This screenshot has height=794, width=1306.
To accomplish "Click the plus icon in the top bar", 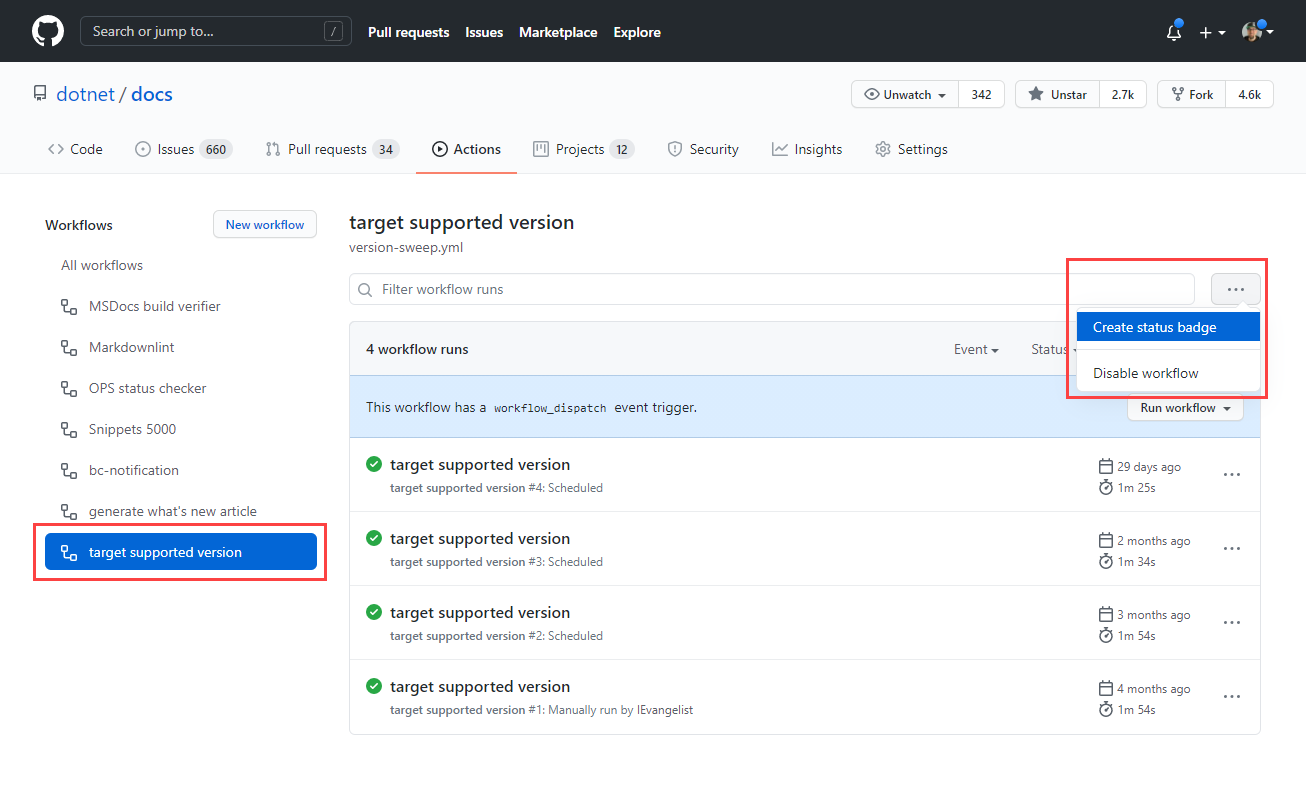I will [x=1206, y=31].
